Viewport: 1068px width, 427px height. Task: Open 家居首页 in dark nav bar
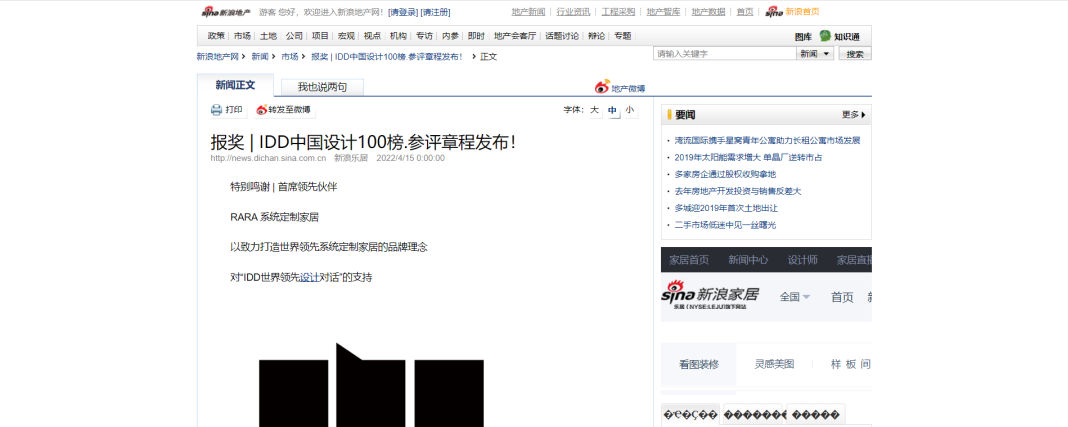[689, 260]
